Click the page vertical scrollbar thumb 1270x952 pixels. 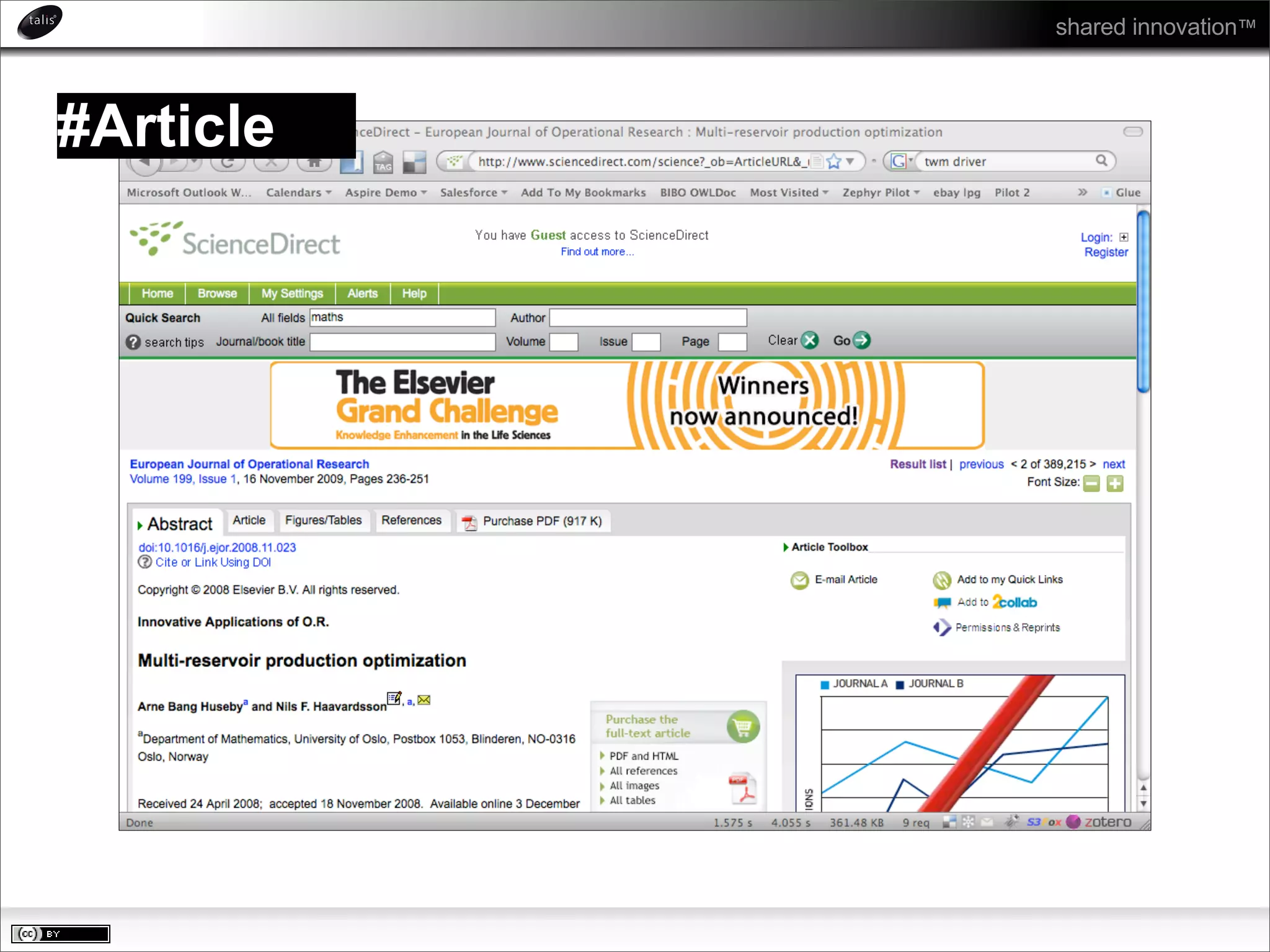point(1143,302)
